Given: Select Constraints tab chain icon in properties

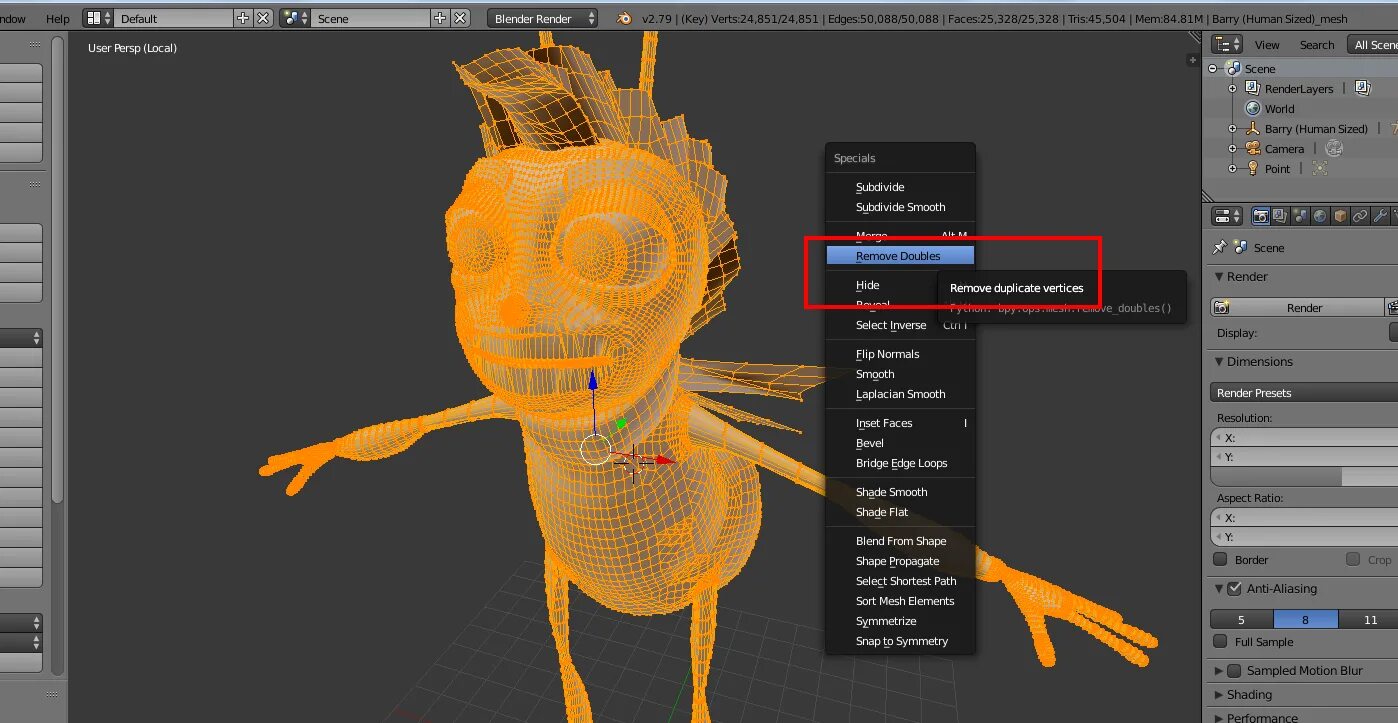Looking at the screenshot, I should tap(1360, 216).
